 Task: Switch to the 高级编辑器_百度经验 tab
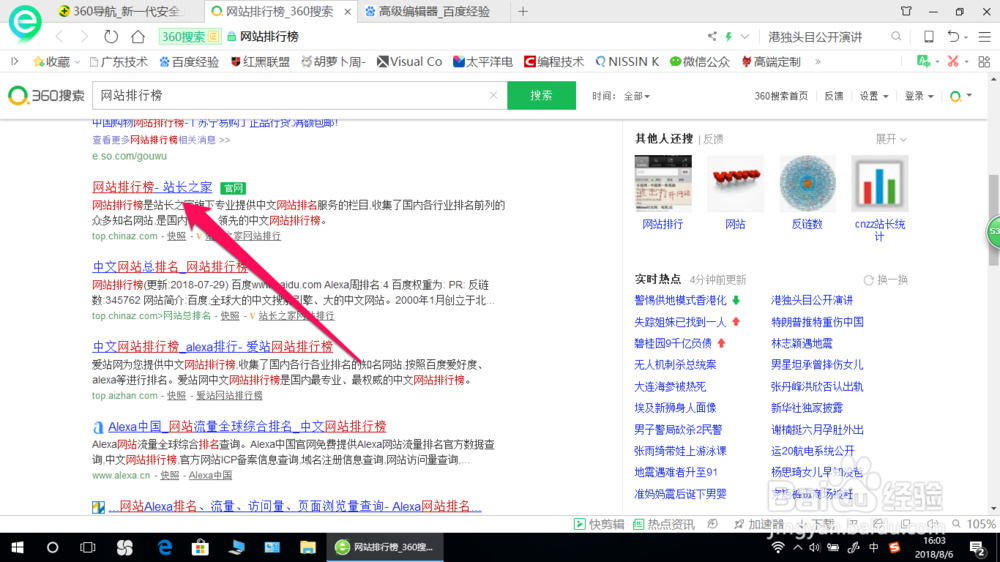pyautogui.click(x=427, y=11)
